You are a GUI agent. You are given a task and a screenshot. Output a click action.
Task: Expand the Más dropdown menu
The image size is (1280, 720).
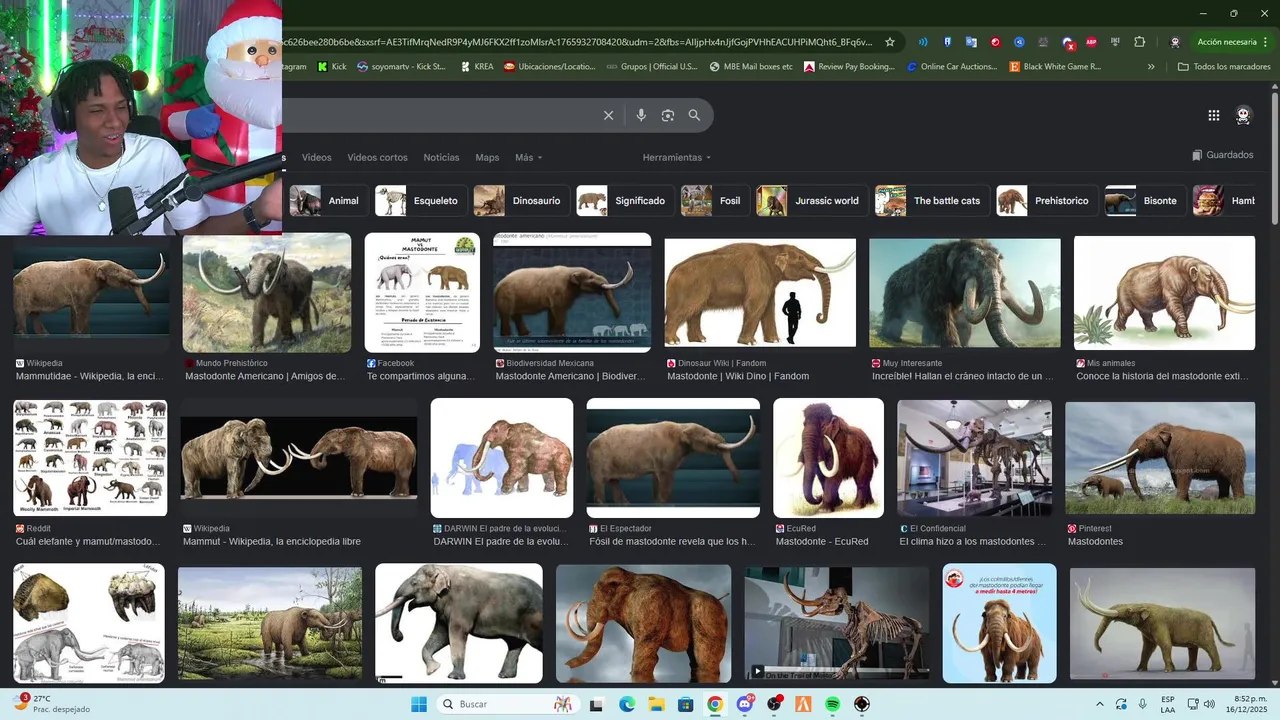[529, 157]
